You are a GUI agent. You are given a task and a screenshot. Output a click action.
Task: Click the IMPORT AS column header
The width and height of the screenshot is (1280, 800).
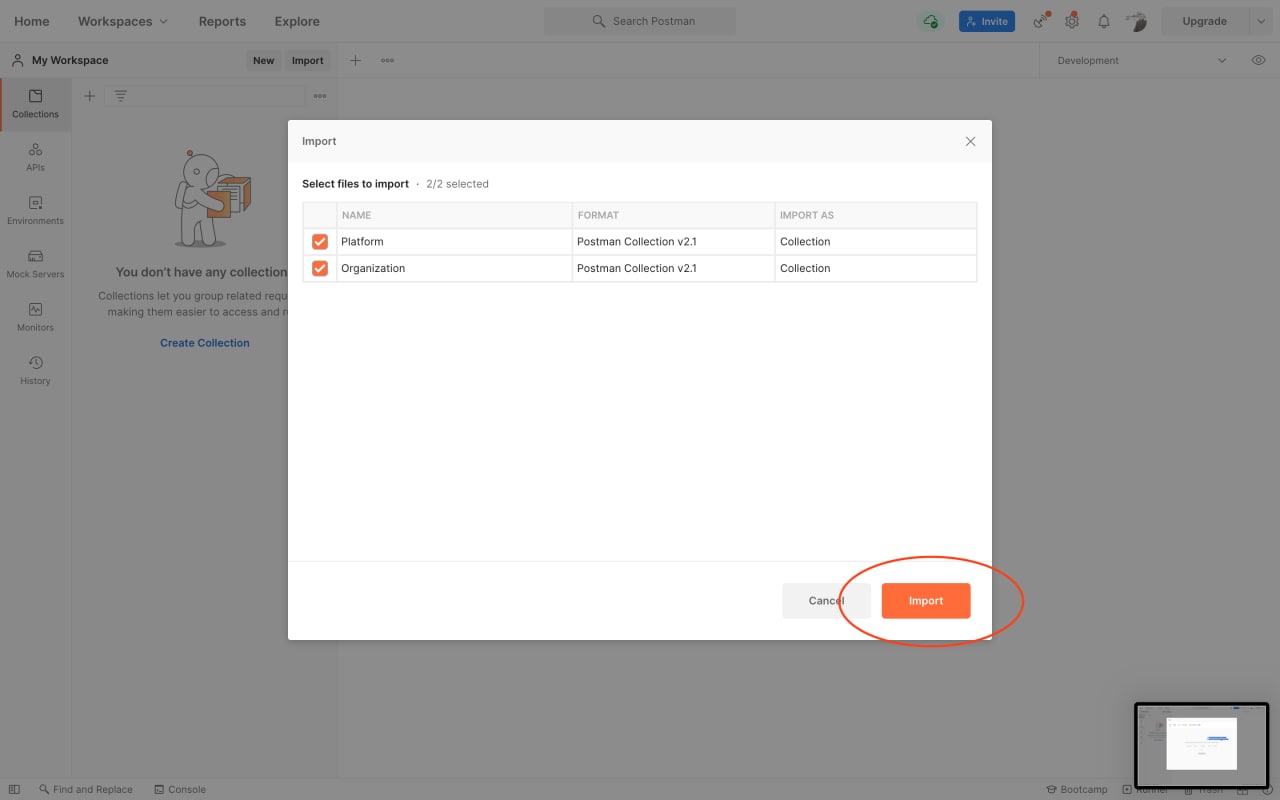[876, 215]
